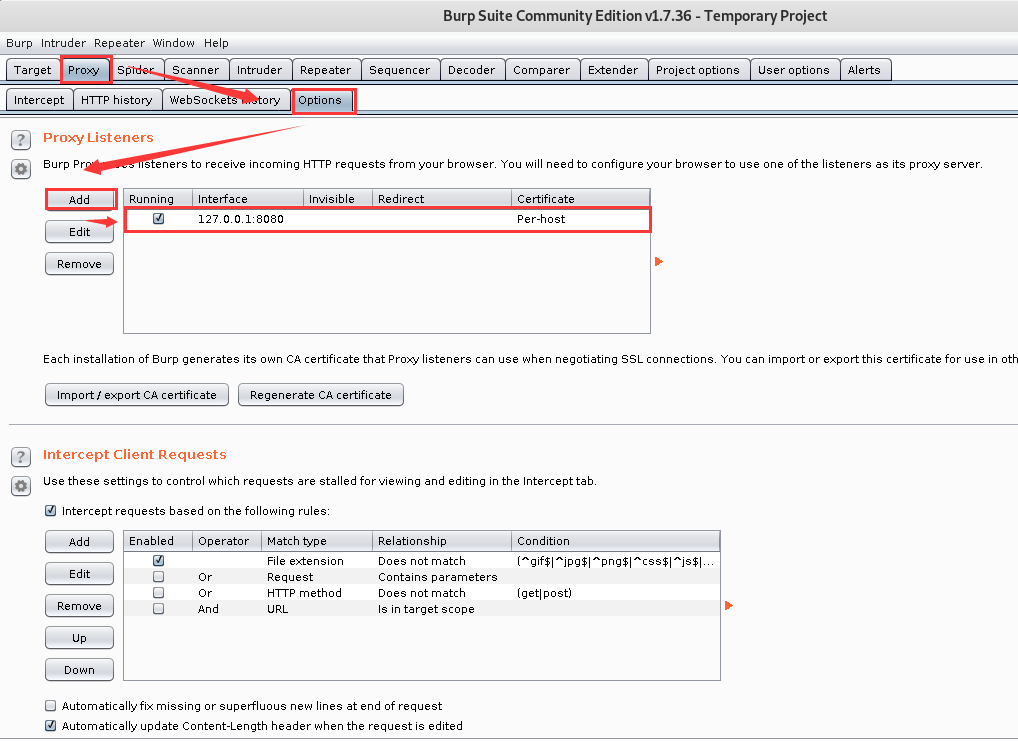Disable the File extension rule checkbox
The width and height of the screenshot is (1018, 741).
[158, 560]
